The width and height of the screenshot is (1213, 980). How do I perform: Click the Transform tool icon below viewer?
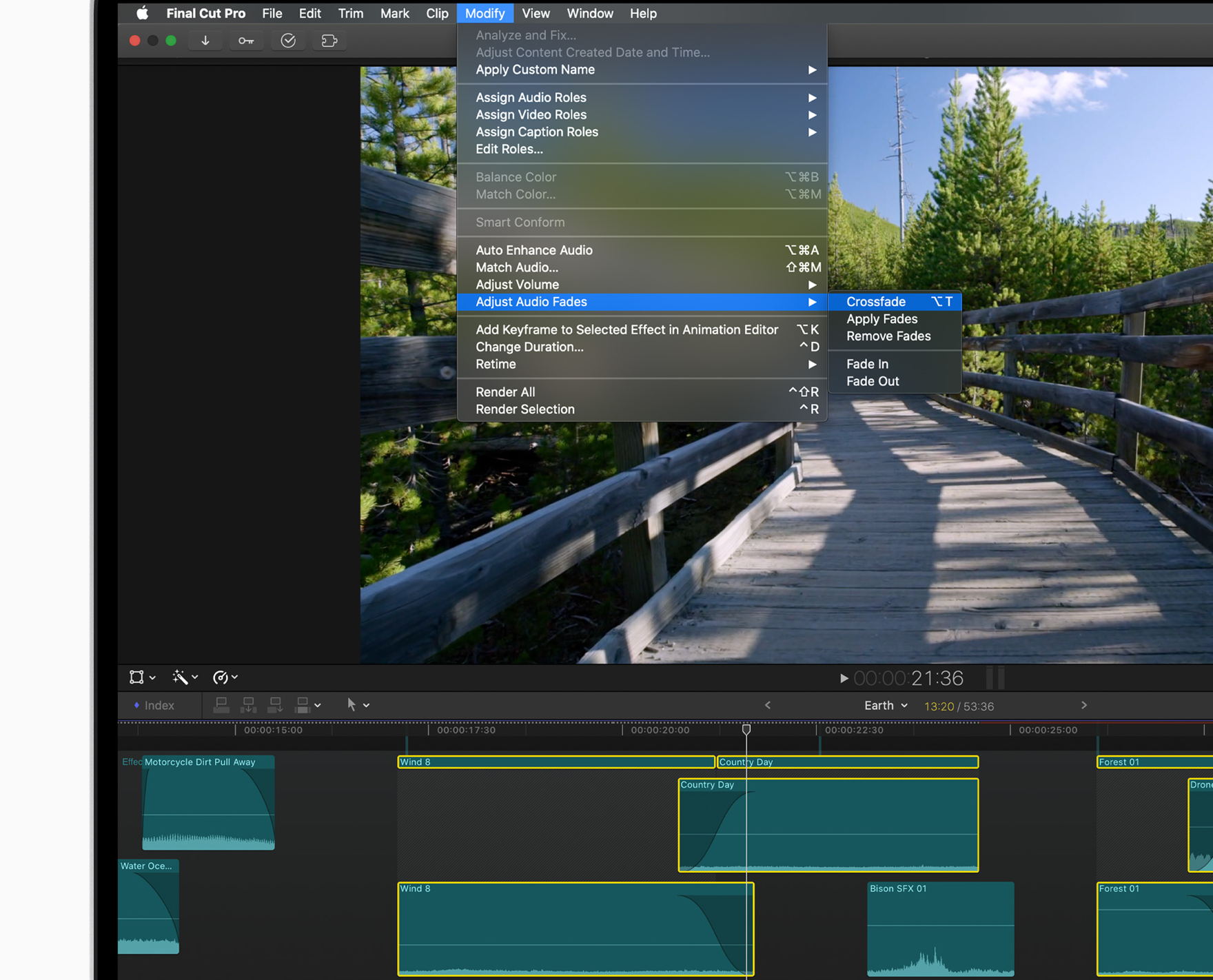point(137,677)
